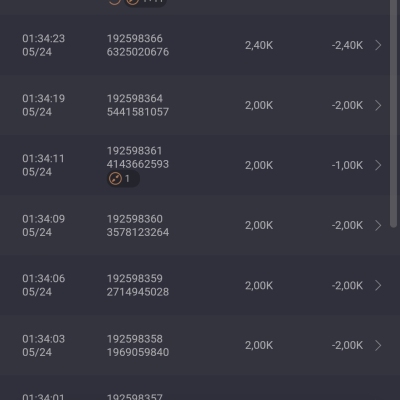Screen dimensions: 400x400
Task: Click the vertical scrollbar thumb
Action: click(393, 113)
